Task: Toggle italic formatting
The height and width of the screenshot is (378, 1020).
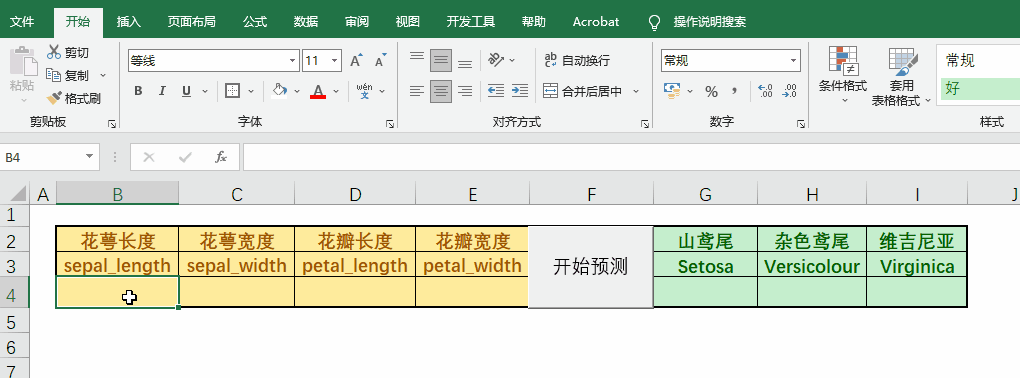Action: click(x=162, y=91)
